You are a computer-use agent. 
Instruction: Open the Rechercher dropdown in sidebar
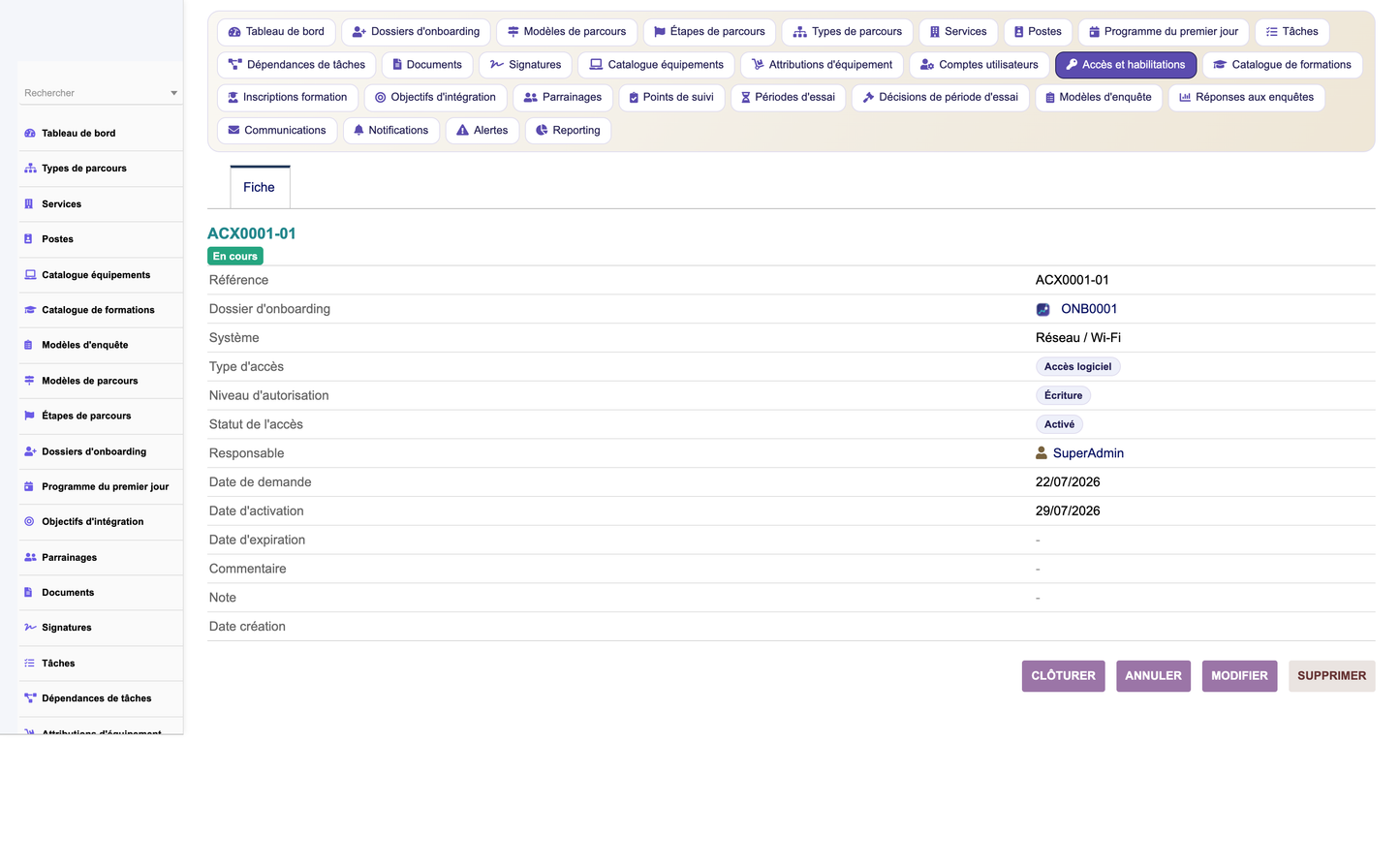101,93
